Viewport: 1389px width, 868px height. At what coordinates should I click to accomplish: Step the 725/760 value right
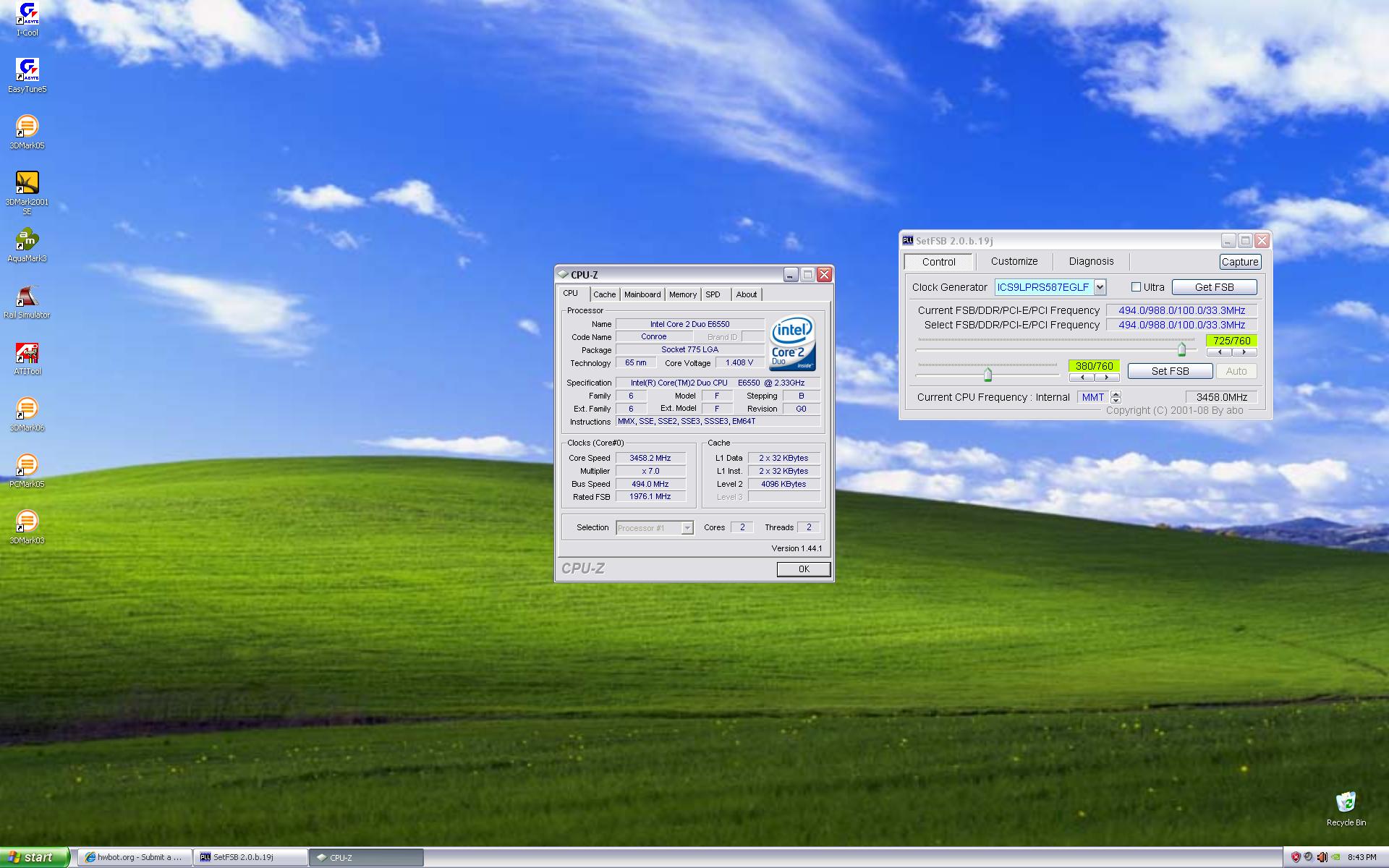click(x=1244, y=352)
